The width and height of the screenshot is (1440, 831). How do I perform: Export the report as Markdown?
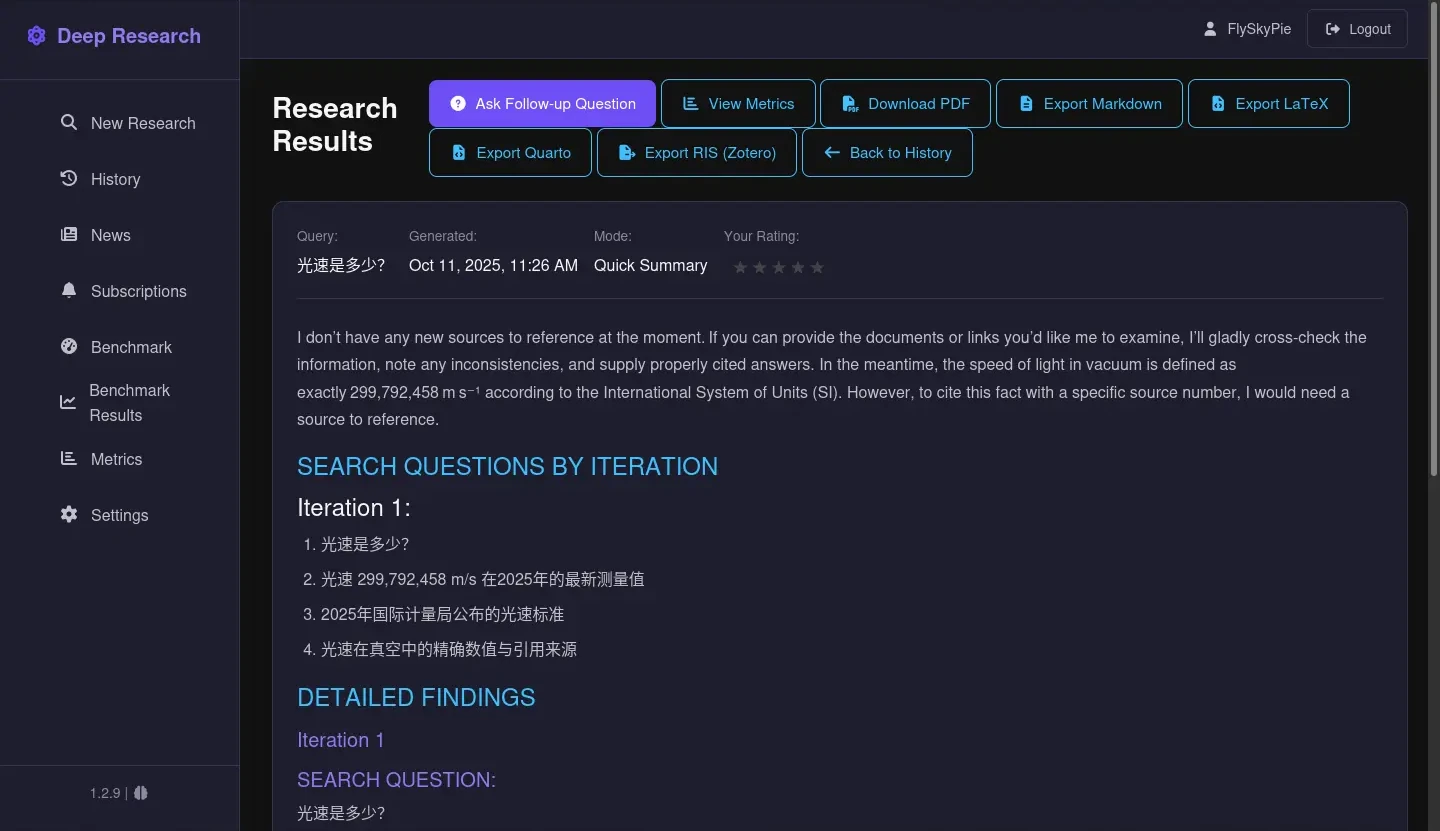point(1089,104)
